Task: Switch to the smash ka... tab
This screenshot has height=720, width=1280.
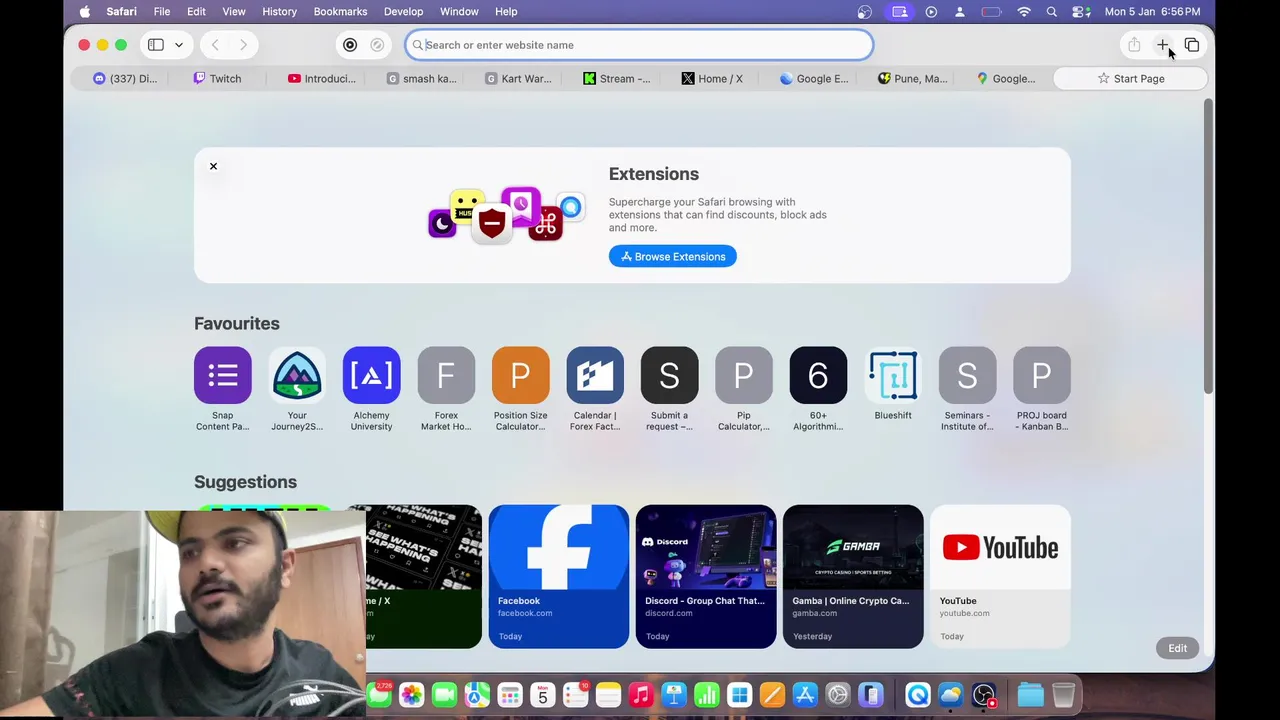Action: tap(420, 79)
